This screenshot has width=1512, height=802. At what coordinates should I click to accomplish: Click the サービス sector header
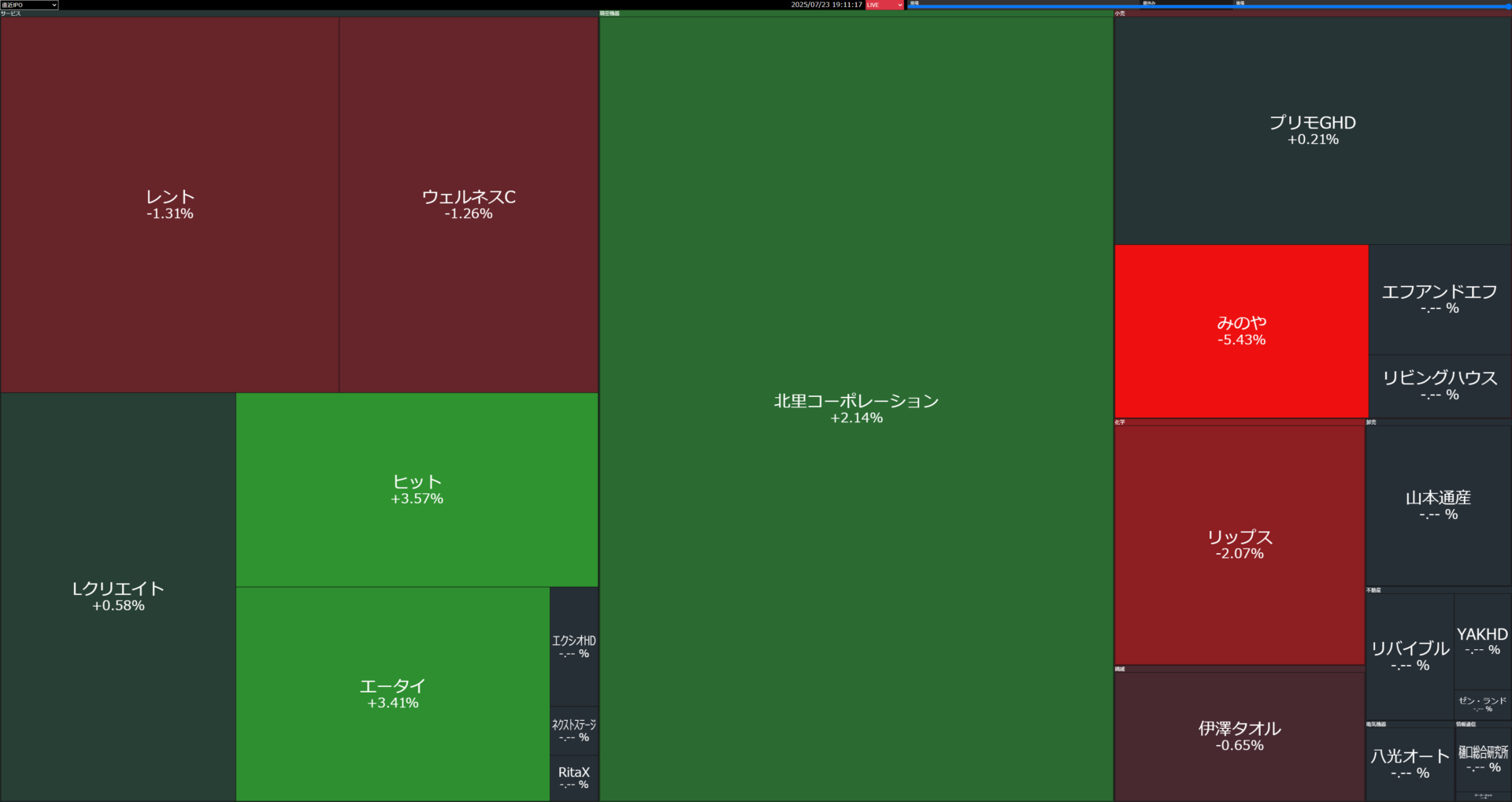299,13
